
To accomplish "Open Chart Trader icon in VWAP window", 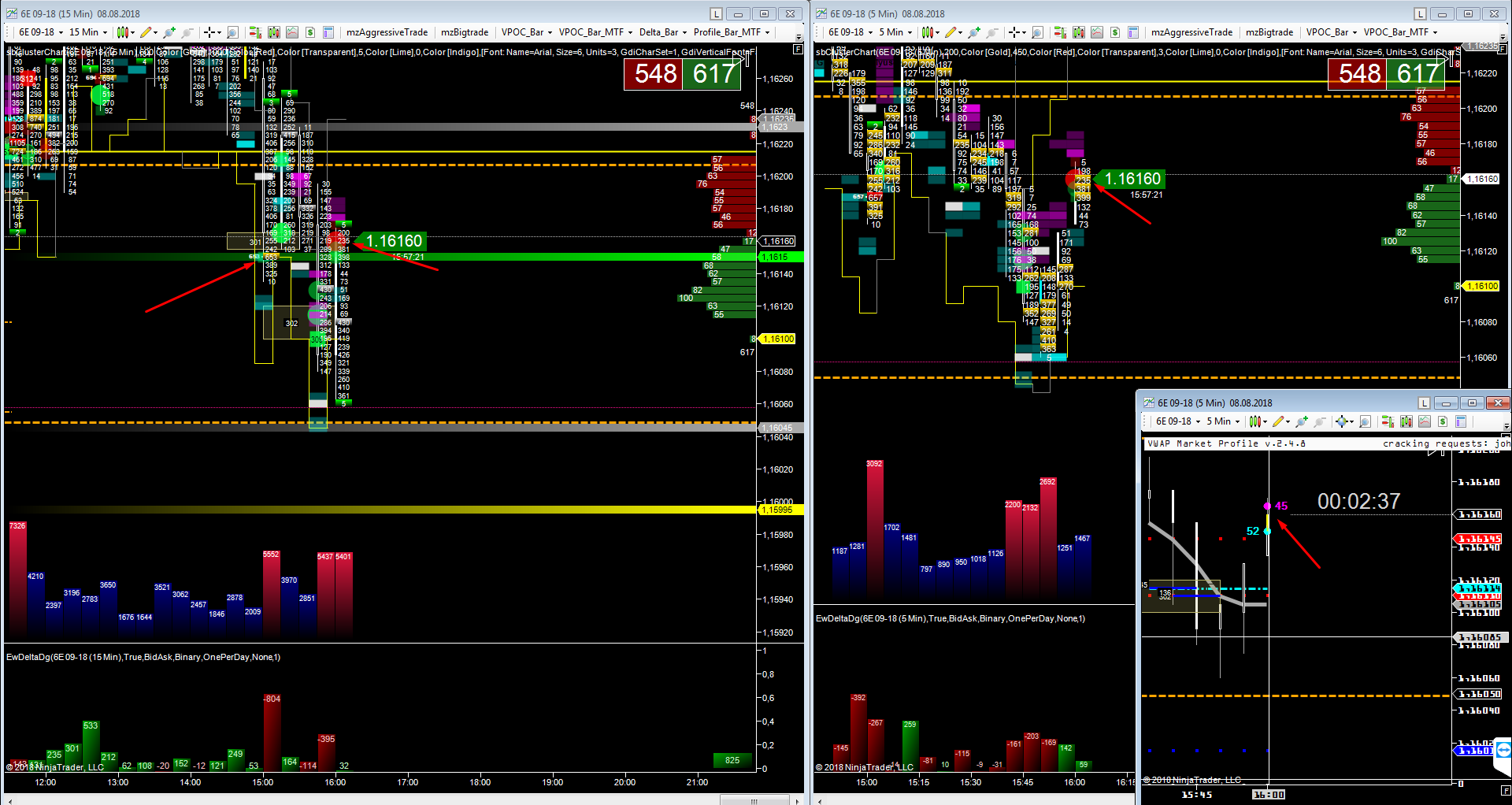I will point(1388,421).
